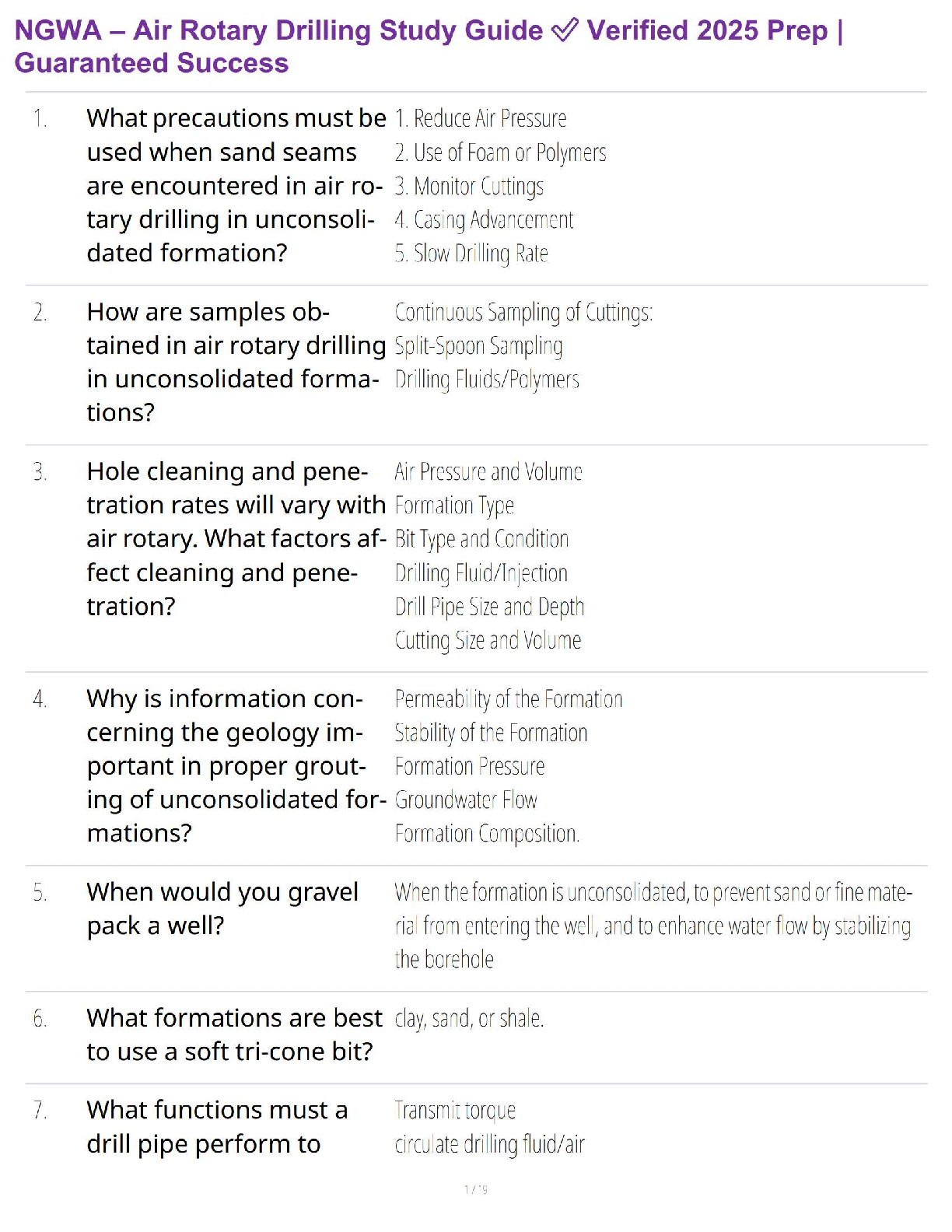Click the 'Drill Pipe Size and Depth' answer

coord(489,607)
